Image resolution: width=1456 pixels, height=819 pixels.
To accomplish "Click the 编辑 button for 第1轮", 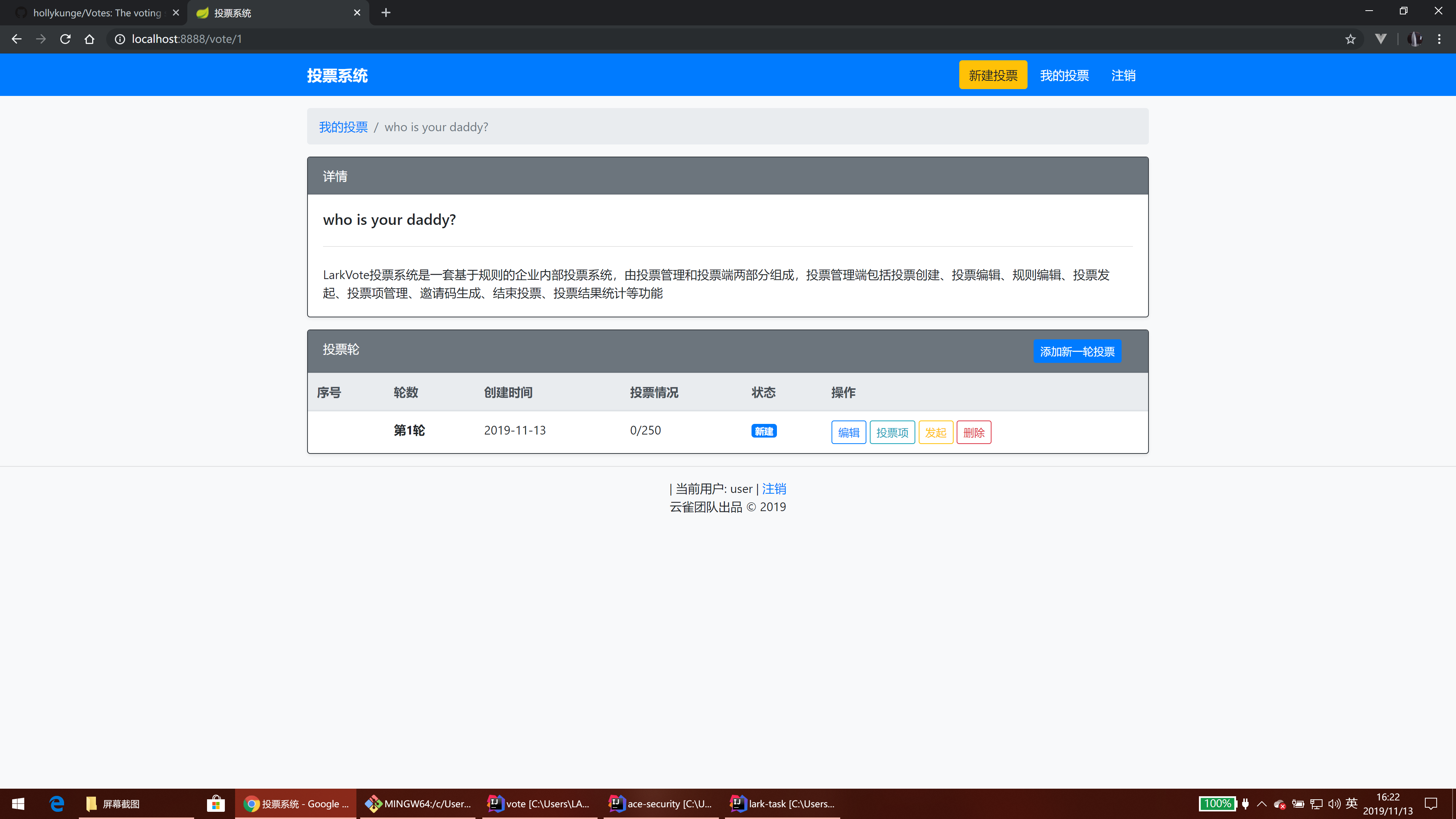I will (x=849, y=432).
